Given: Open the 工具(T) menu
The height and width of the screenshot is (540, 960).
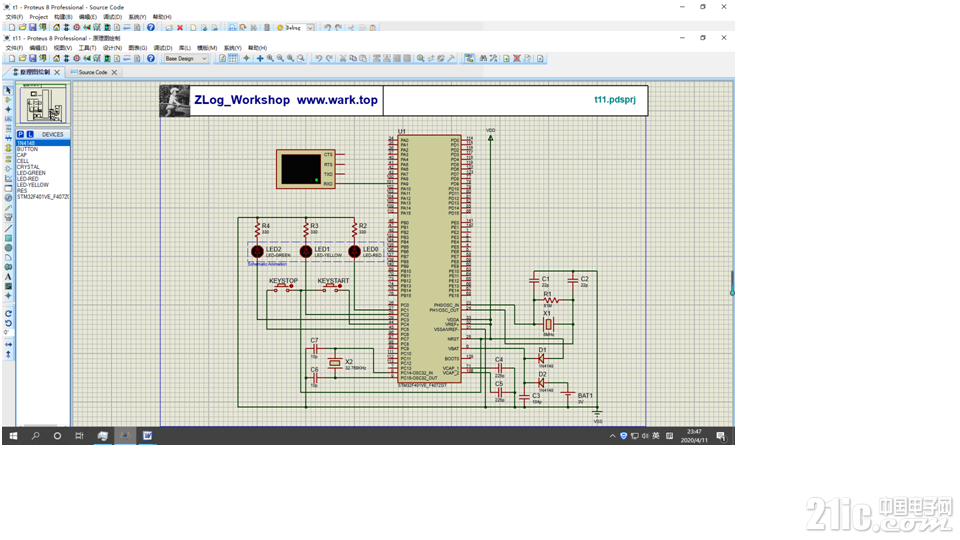Looking at the screenshot, I should click(x=87, y=48).
